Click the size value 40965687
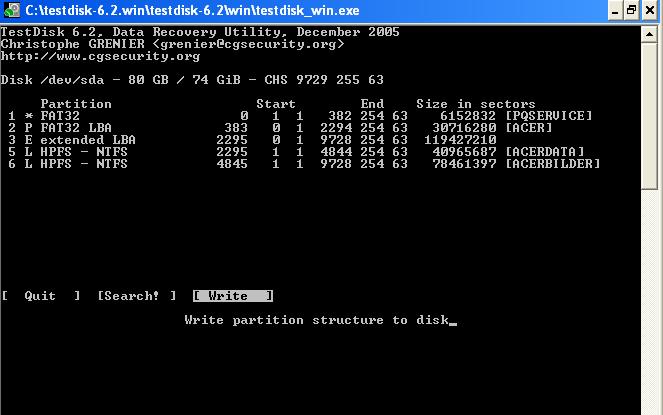663x415 pixels. point(464,151)
